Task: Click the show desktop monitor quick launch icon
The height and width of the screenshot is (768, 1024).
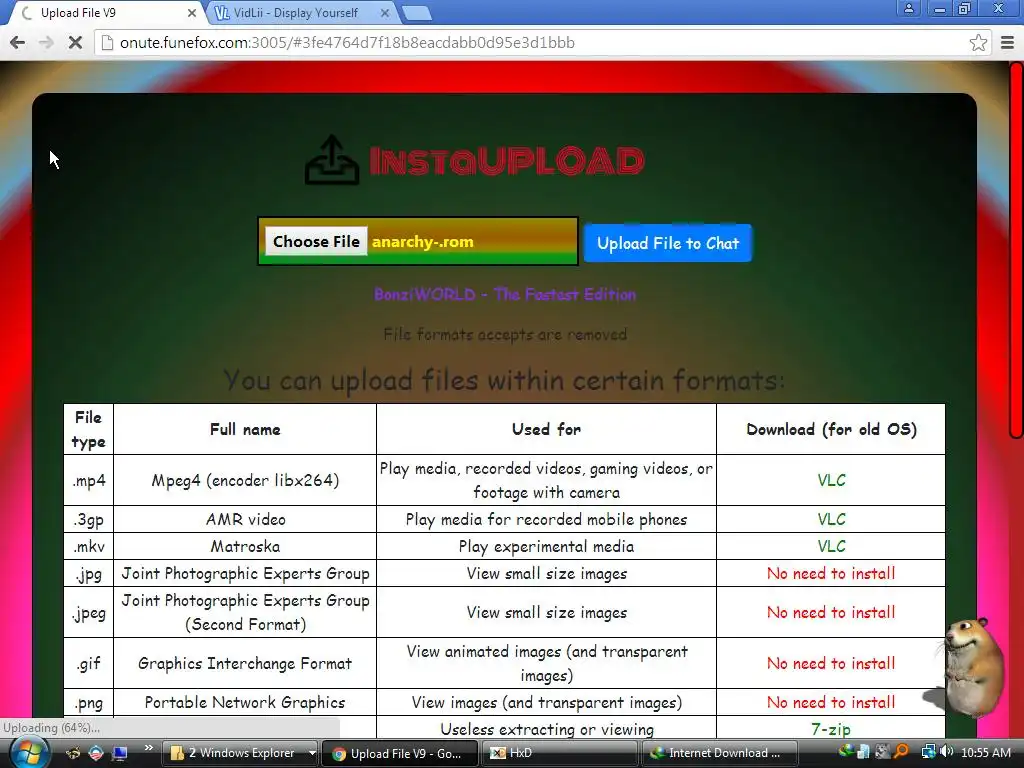Action: (x=119, y=753)
